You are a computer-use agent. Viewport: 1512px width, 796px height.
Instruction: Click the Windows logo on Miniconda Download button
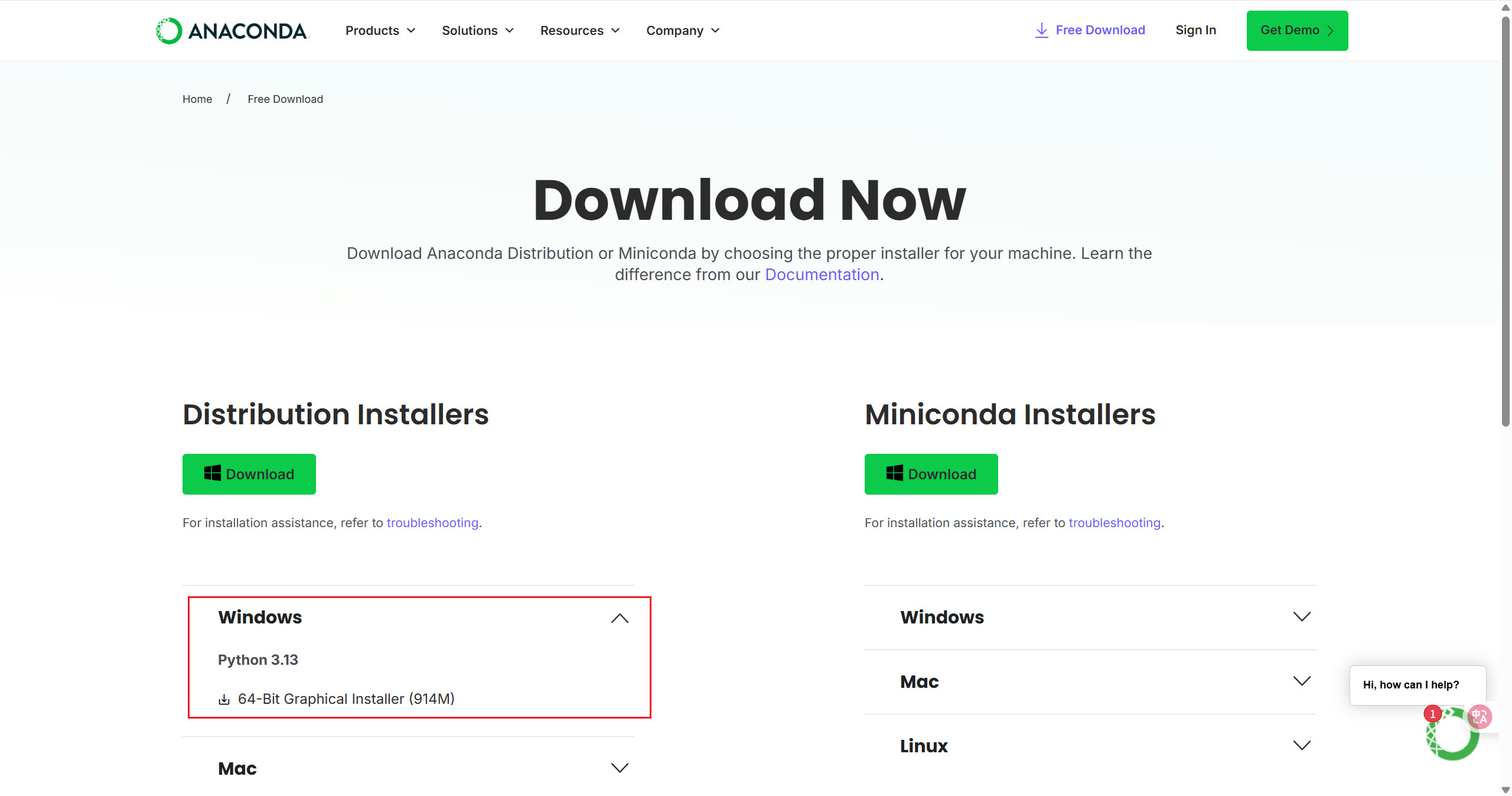coord(895,473)
